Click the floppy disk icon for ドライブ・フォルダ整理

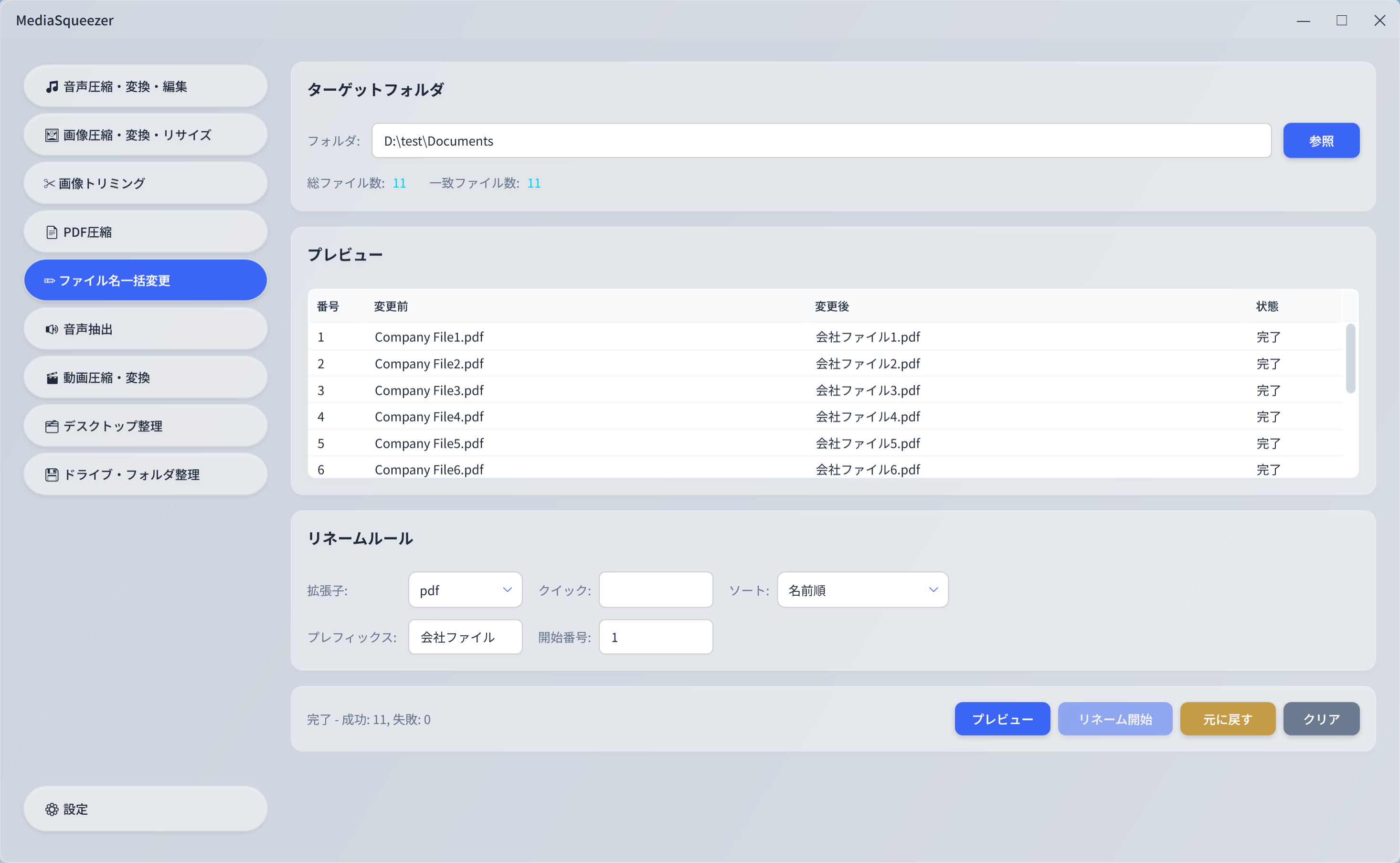(x=52, y=475)
